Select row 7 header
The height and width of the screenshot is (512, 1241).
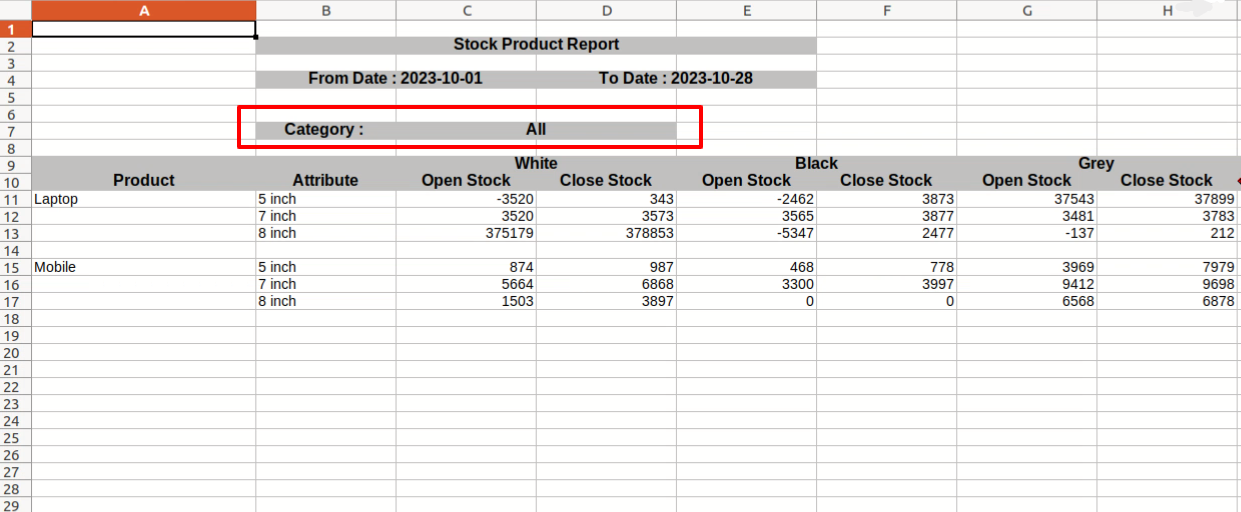[15, 131]
